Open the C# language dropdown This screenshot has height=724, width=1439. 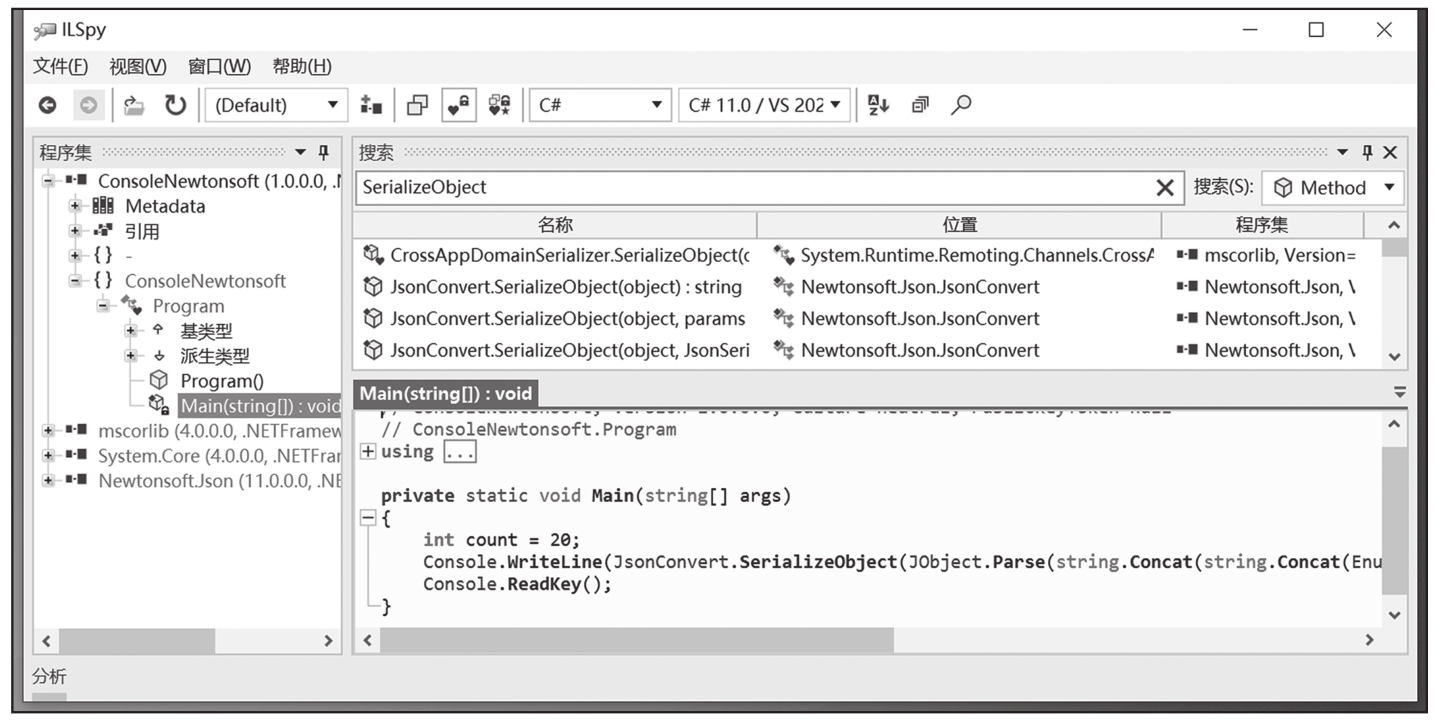pos(600,105)
